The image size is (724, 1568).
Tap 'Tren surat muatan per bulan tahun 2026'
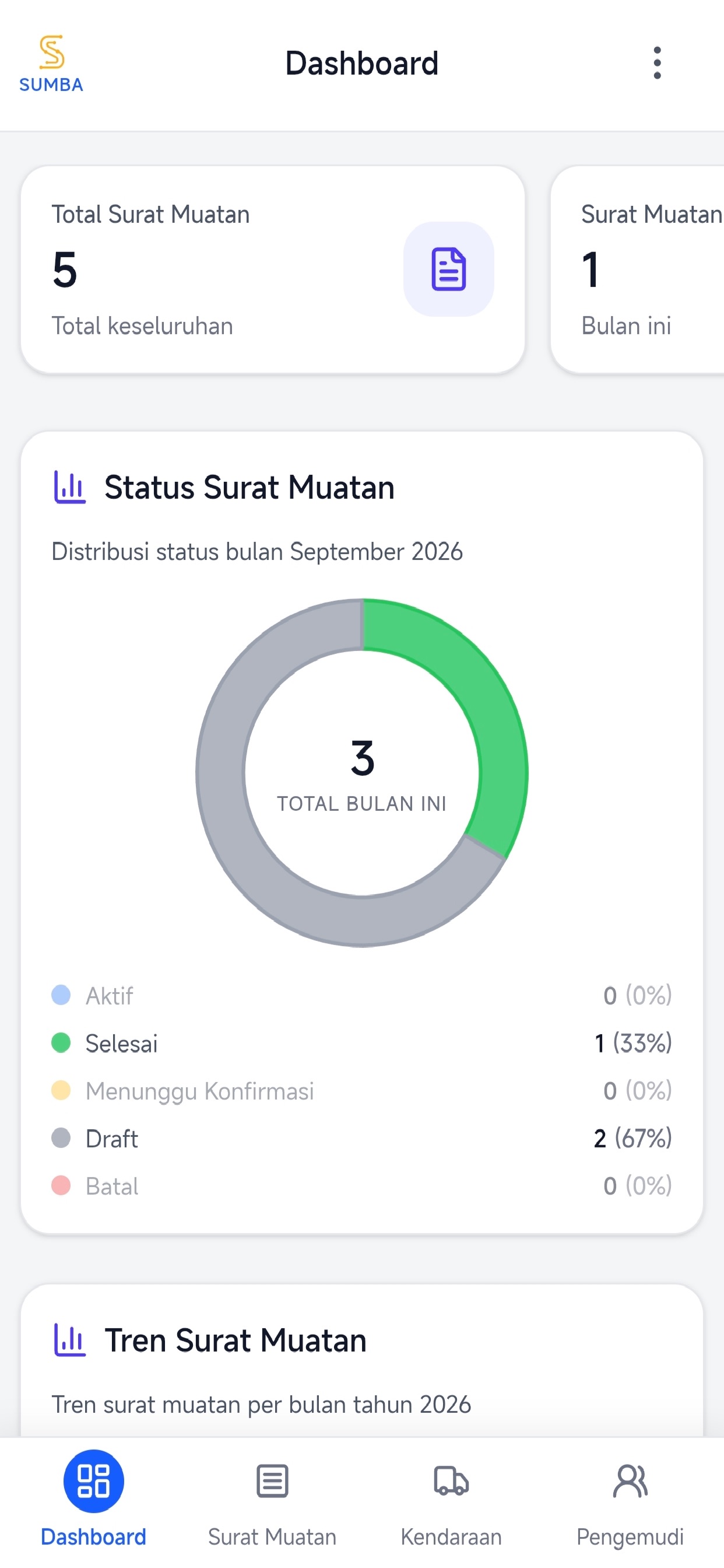click(261, 1404)
